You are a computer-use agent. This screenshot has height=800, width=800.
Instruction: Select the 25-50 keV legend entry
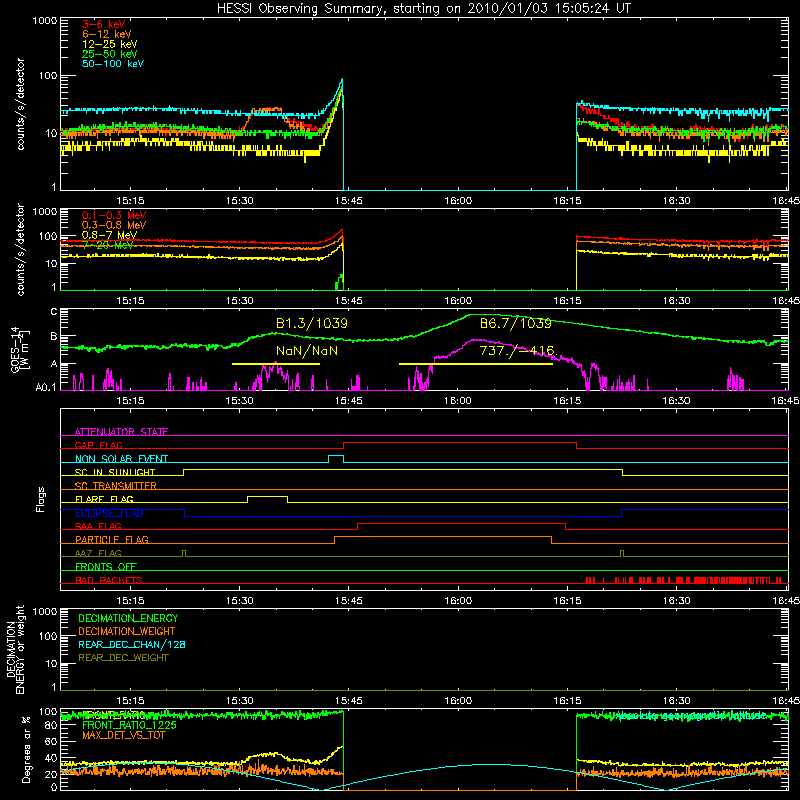(109, 54)
